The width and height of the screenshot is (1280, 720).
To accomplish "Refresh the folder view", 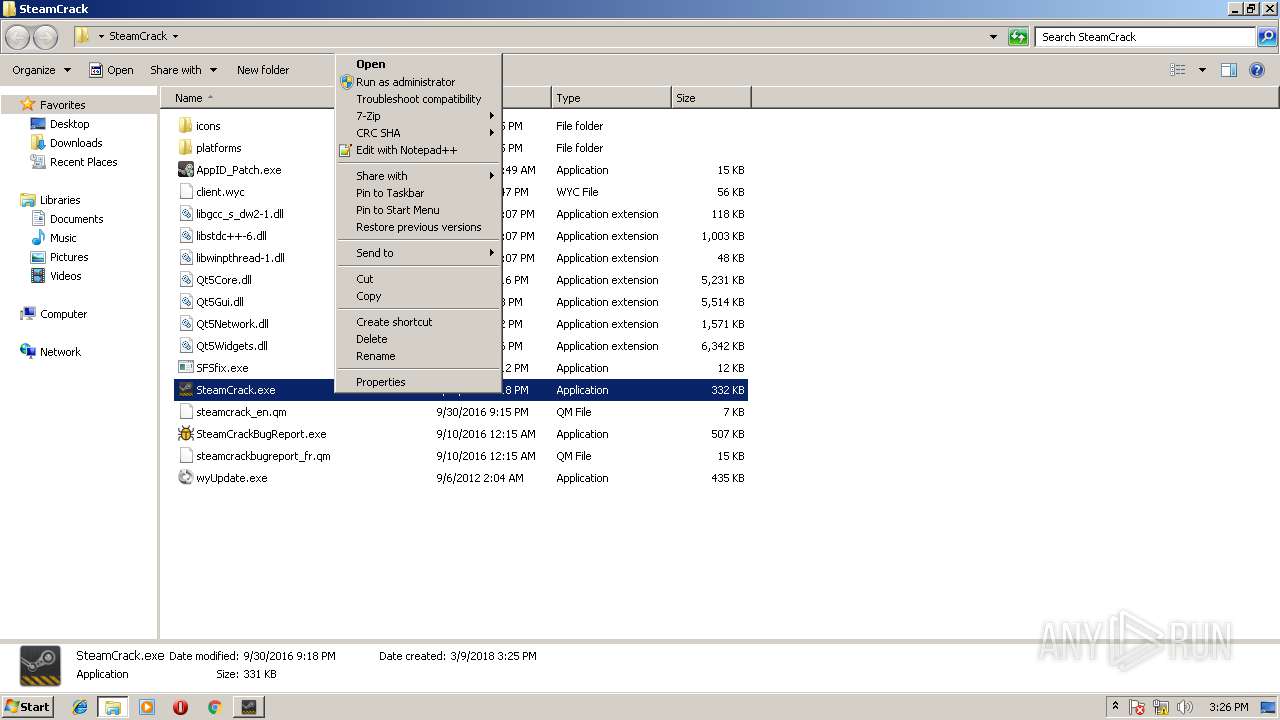I will pos(1018,37).
